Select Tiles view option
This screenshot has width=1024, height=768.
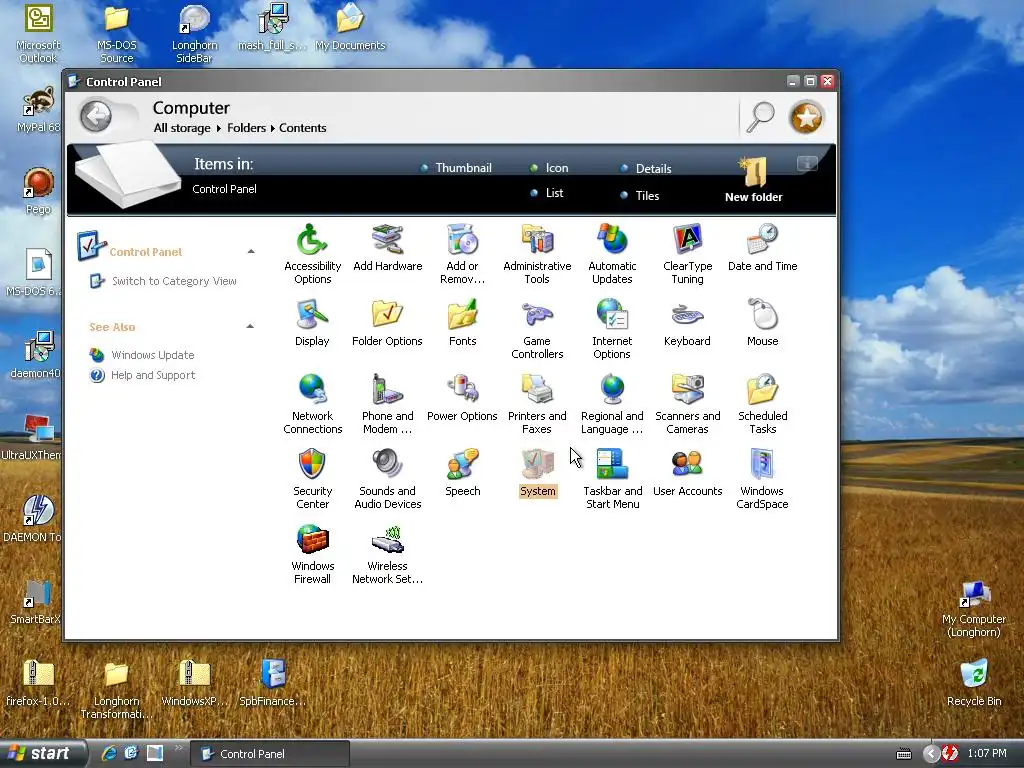click(x=640, y=195)
